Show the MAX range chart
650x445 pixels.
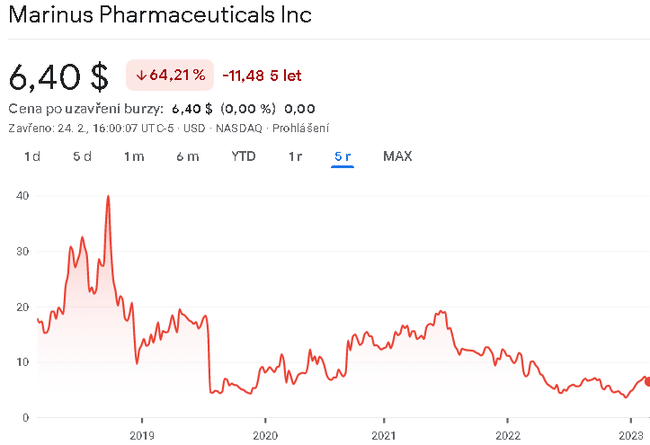(x=397, y=156)
